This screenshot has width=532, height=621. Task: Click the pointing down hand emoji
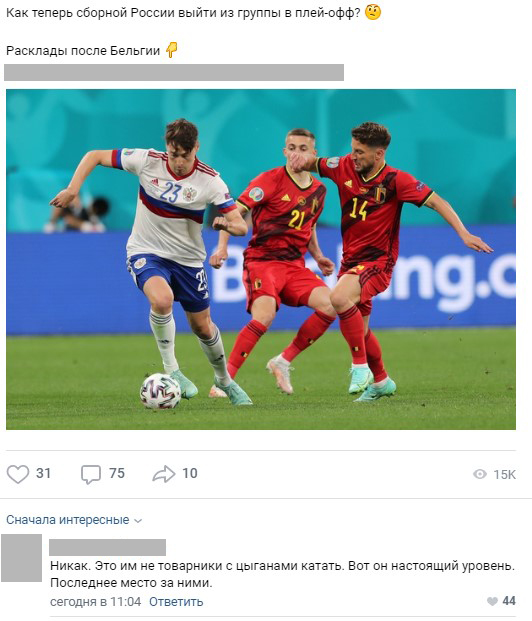pyautogui.click(x=172, y=50)
